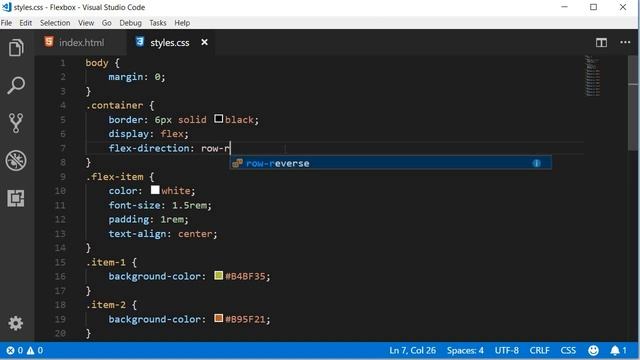Open the Extensions view in activity bar
640x360 pixels.
(x=16, y=198)
